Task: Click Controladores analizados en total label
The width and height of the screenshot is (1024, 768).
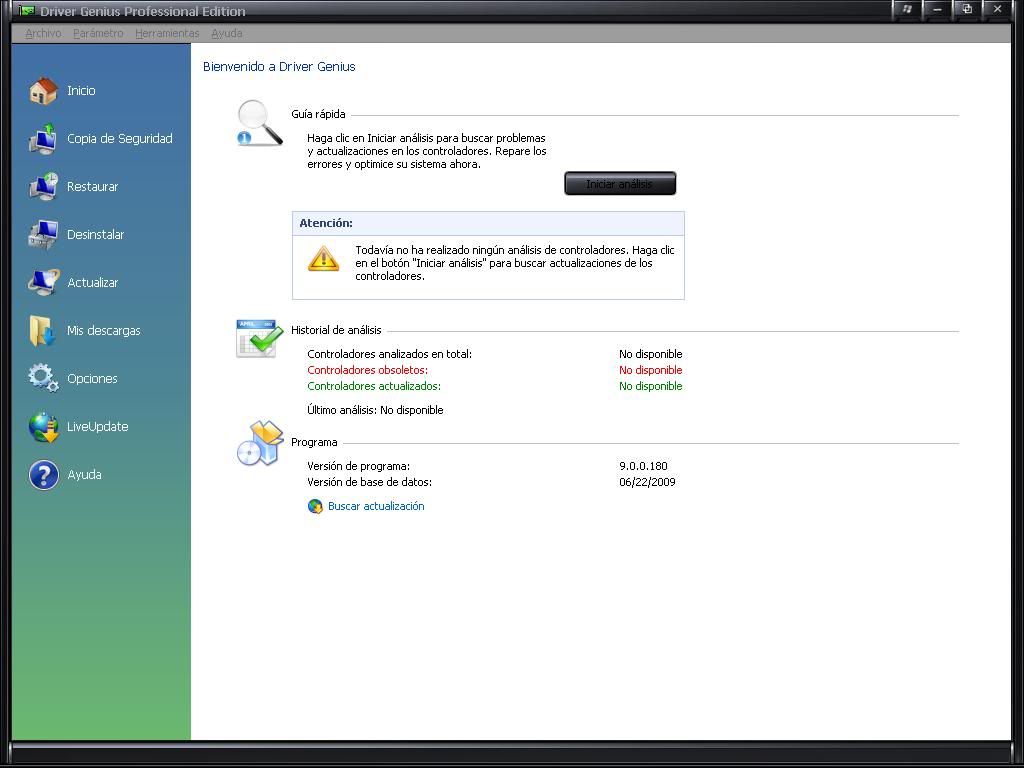Action: pyautogui.click(x=389, y=354)
